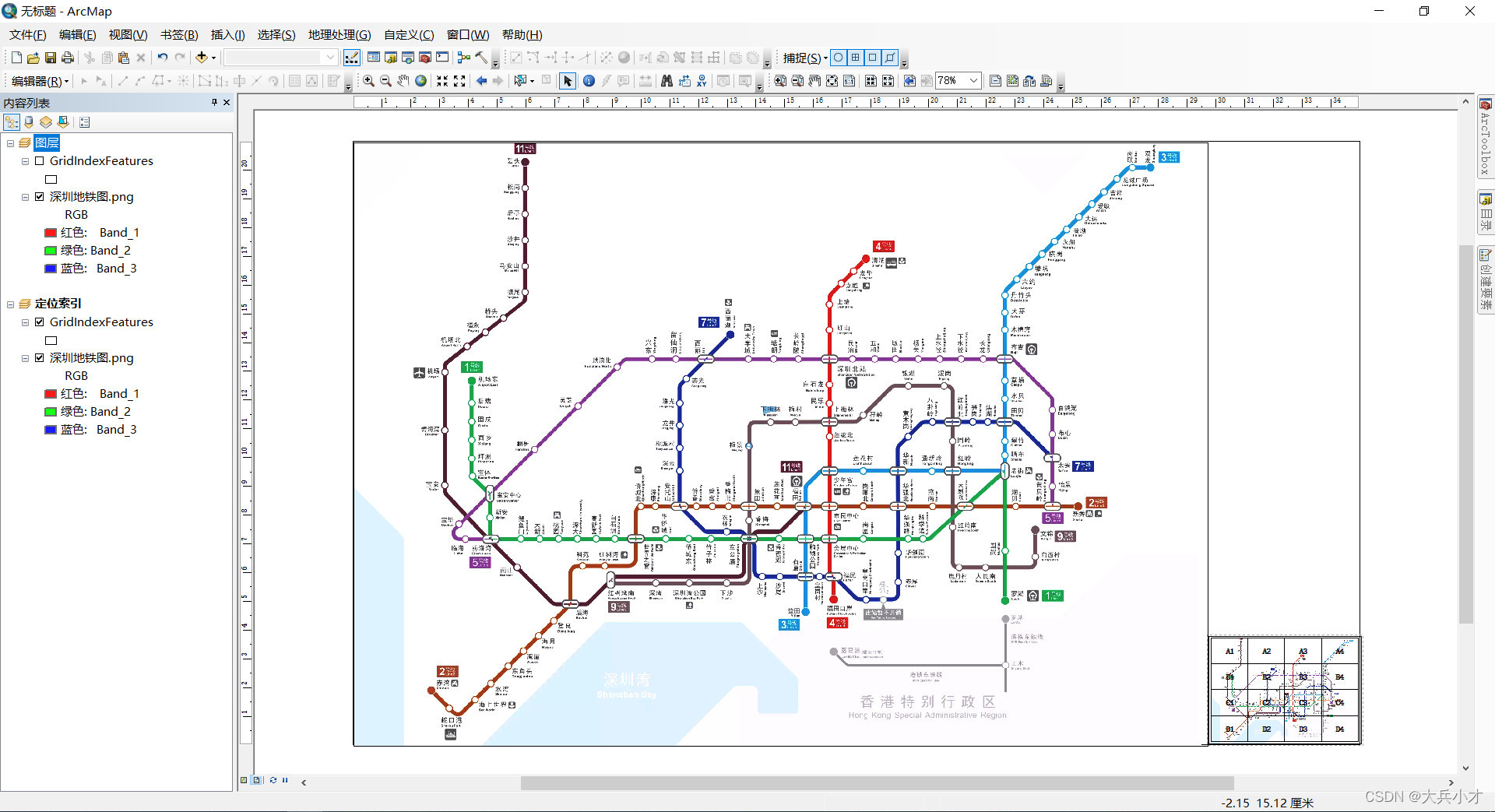
Task: Click the green Band_2 color swatch under 图层
Action: 51,251
